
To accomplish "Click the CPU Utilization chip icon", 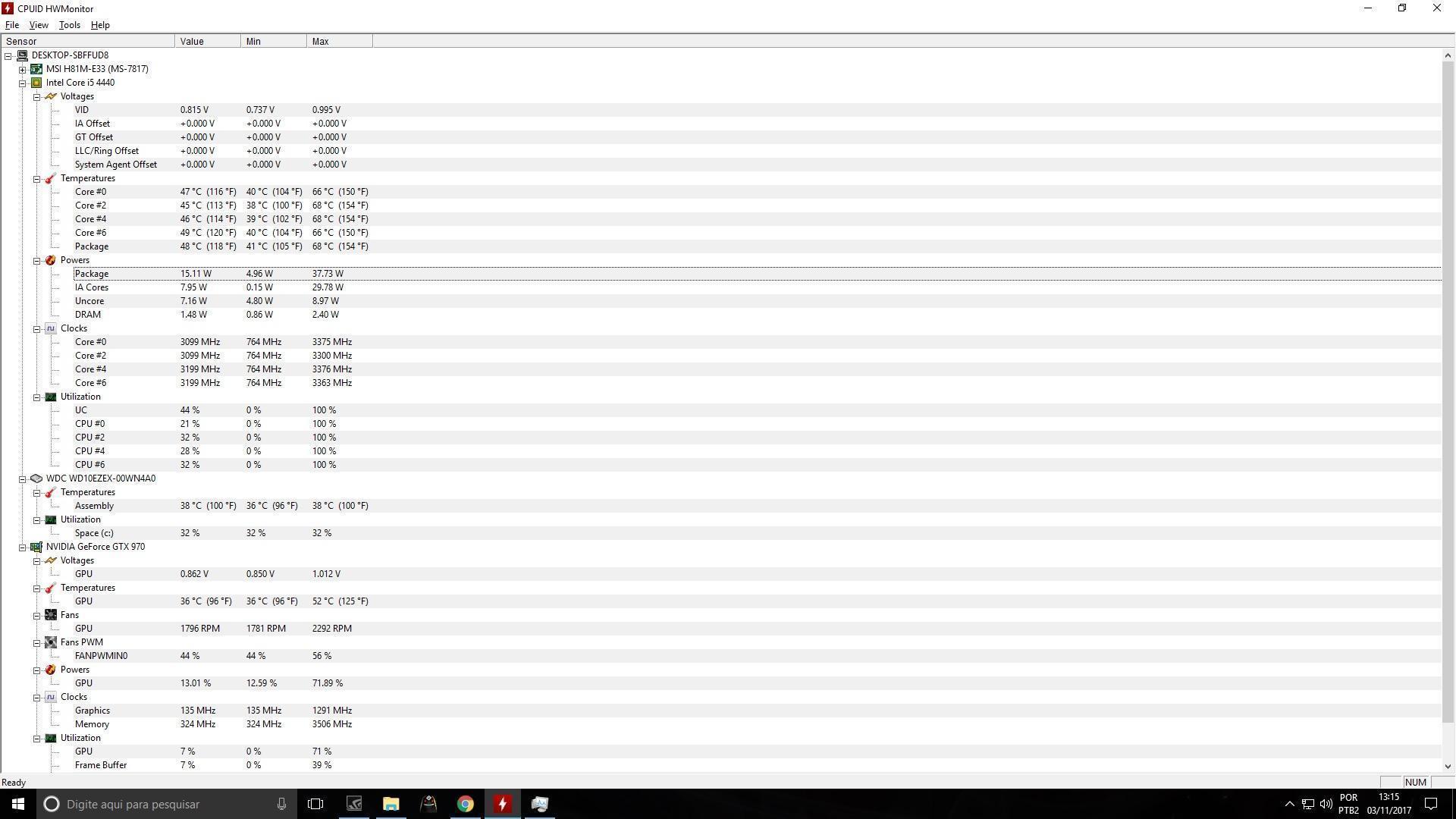I will pos(51,397).
